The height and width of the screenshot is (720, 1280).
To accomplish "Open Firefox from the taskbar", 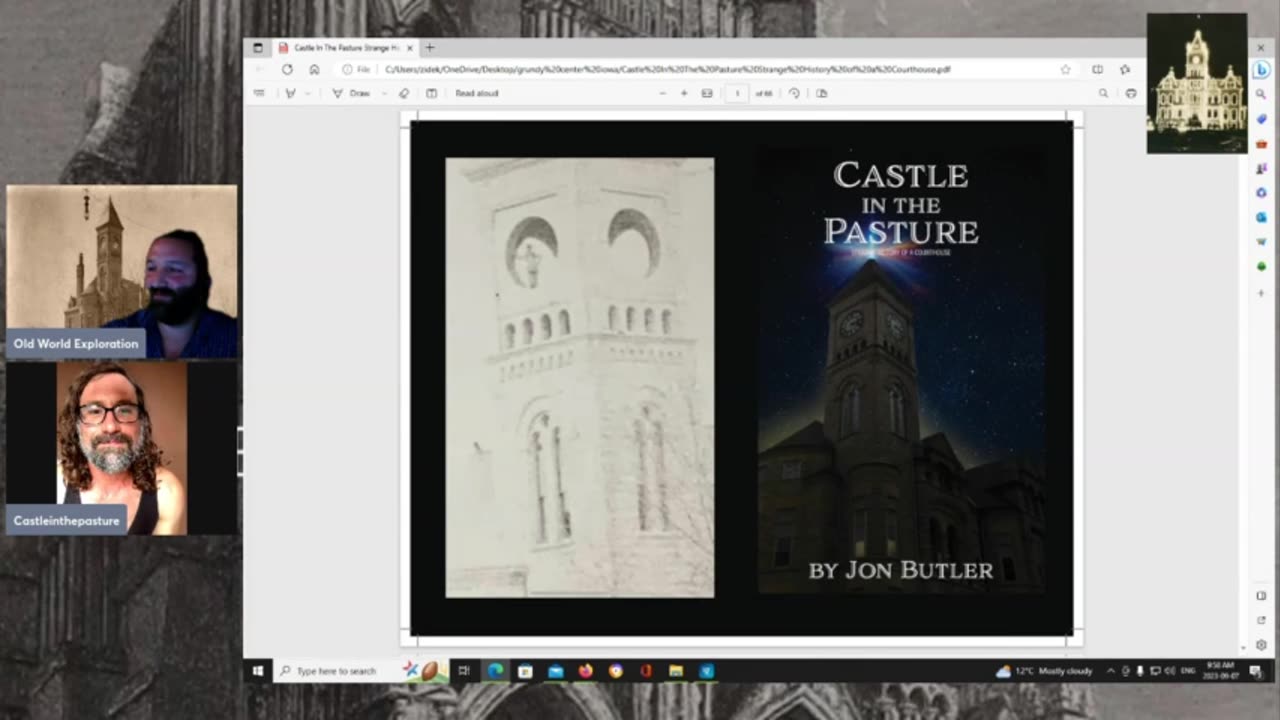I will (x=585, y=671).
